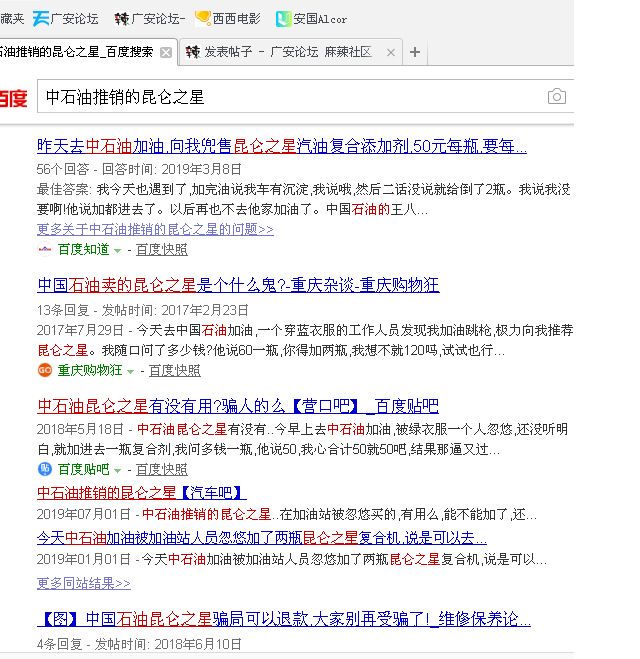
Task: Click the orange 重庆购物狂 site icon
Action: [x=44, y=370]
